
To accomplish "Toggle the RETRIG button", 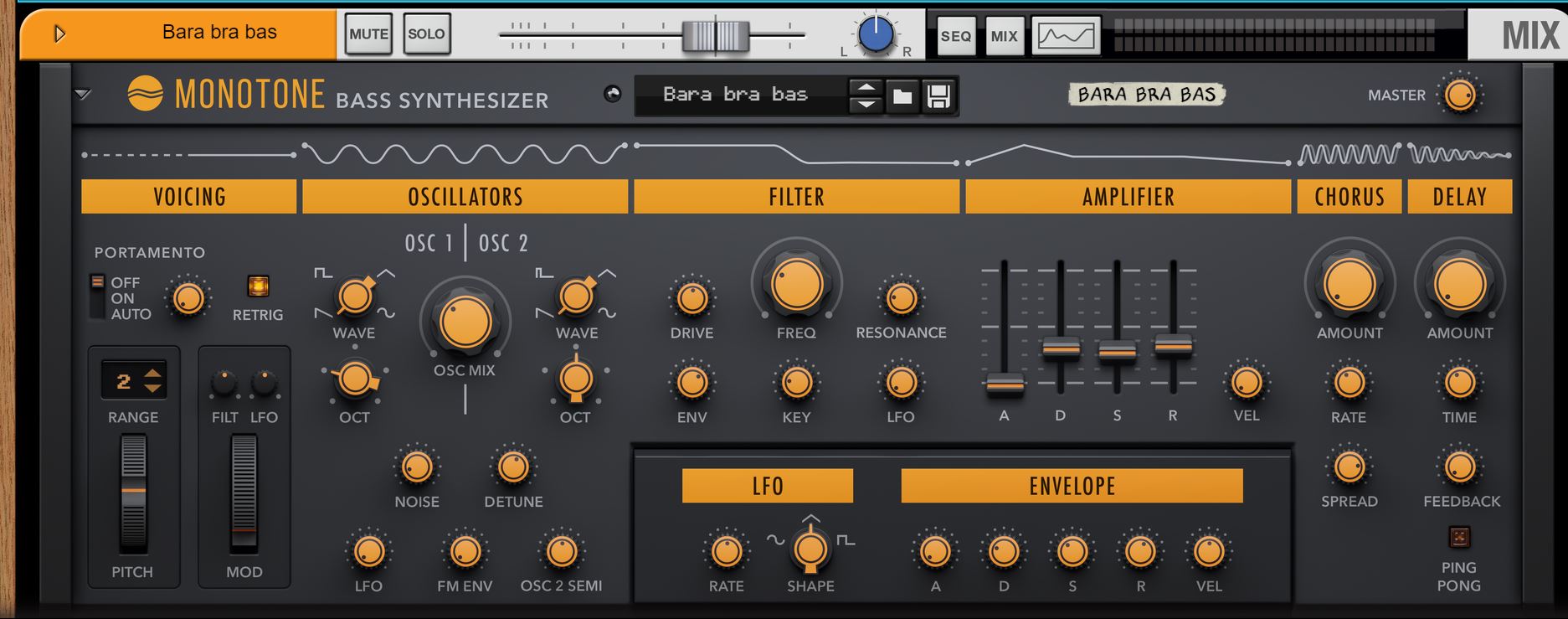I will (x=259, y=286).
